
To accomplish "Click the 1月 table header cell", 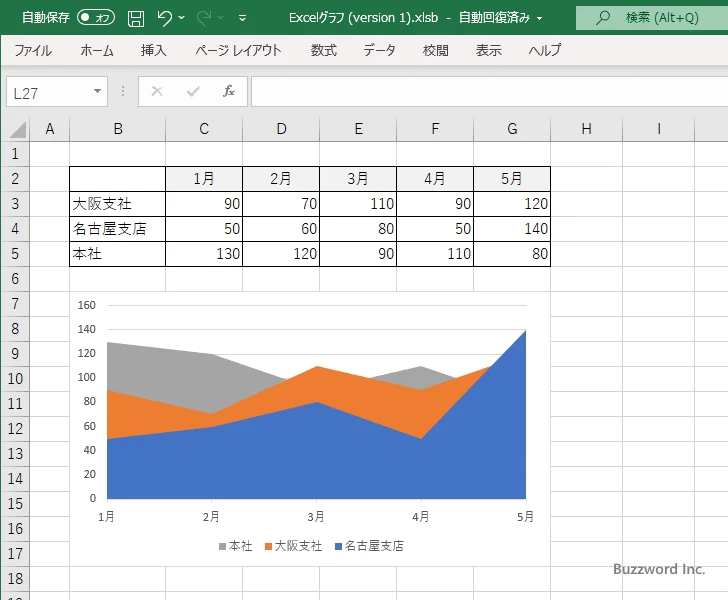I will 204,179.
